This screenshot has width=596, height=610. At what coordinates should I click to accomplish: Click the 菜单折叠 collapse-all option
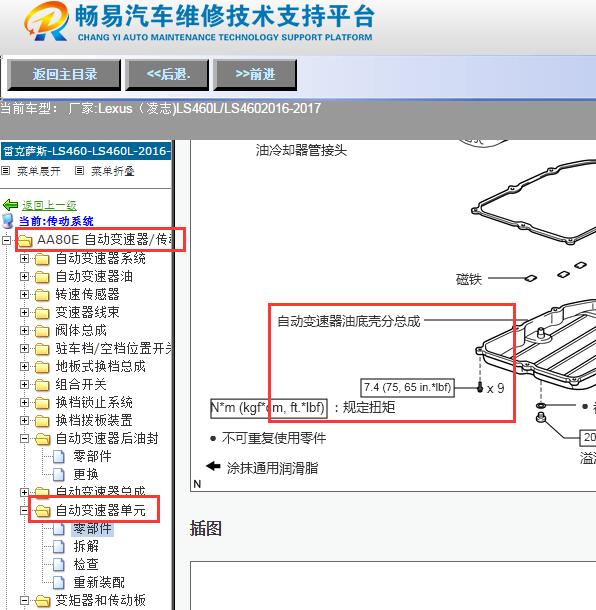(113, 171)
